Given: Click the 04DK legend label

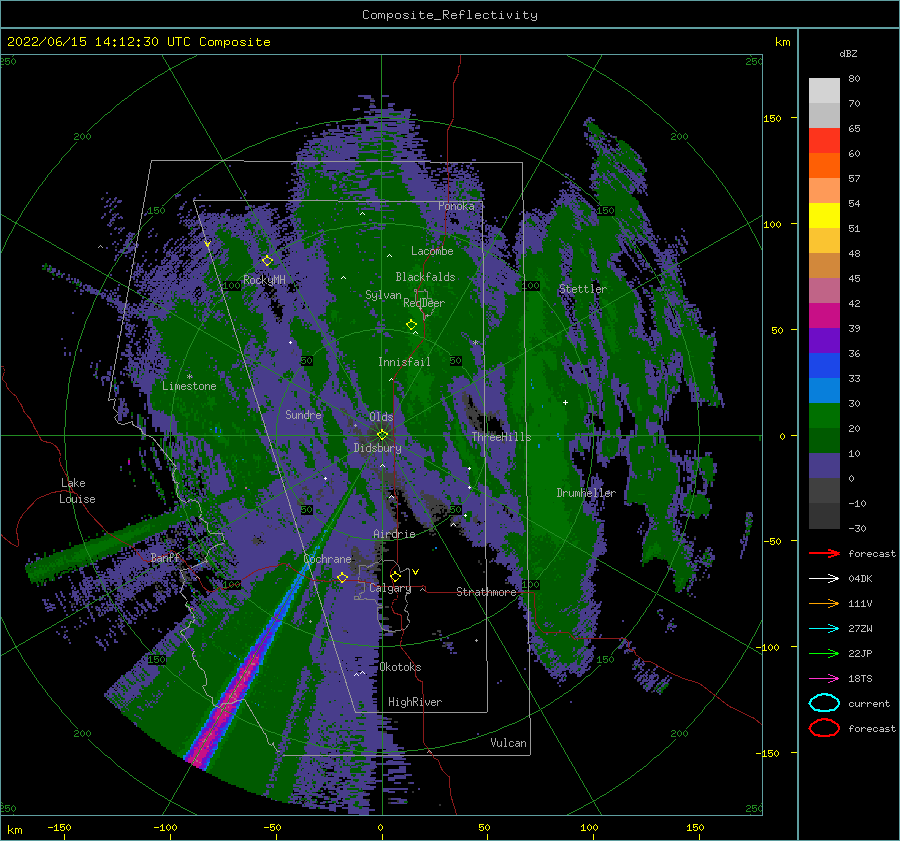Looking at the screenshot, I should [x=860, y=579].
